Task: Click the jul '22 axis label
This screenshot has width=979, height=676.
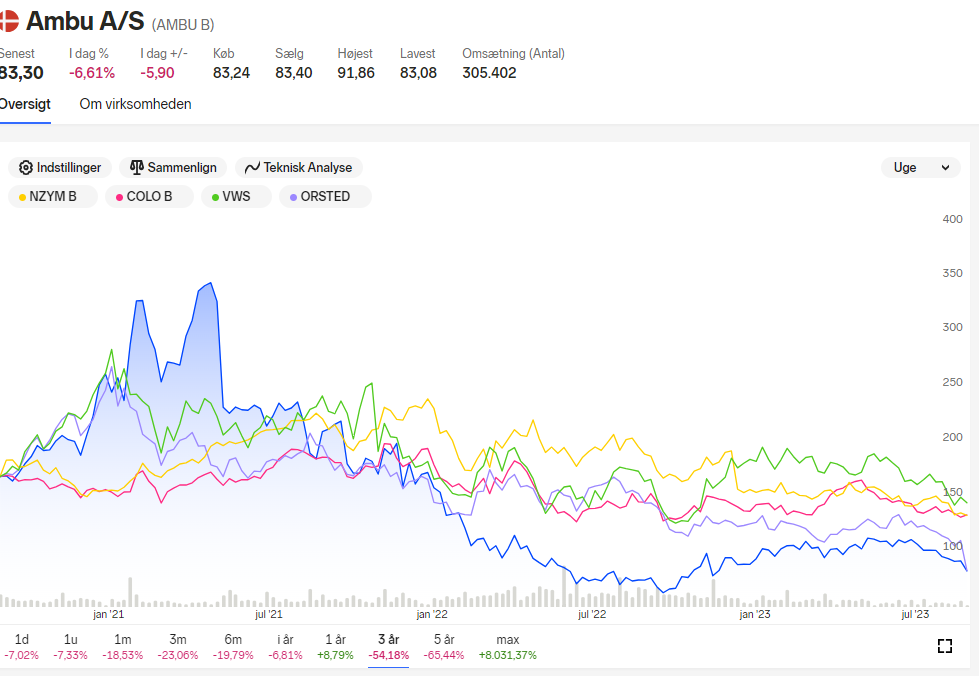Action: [x=592, y=614]
